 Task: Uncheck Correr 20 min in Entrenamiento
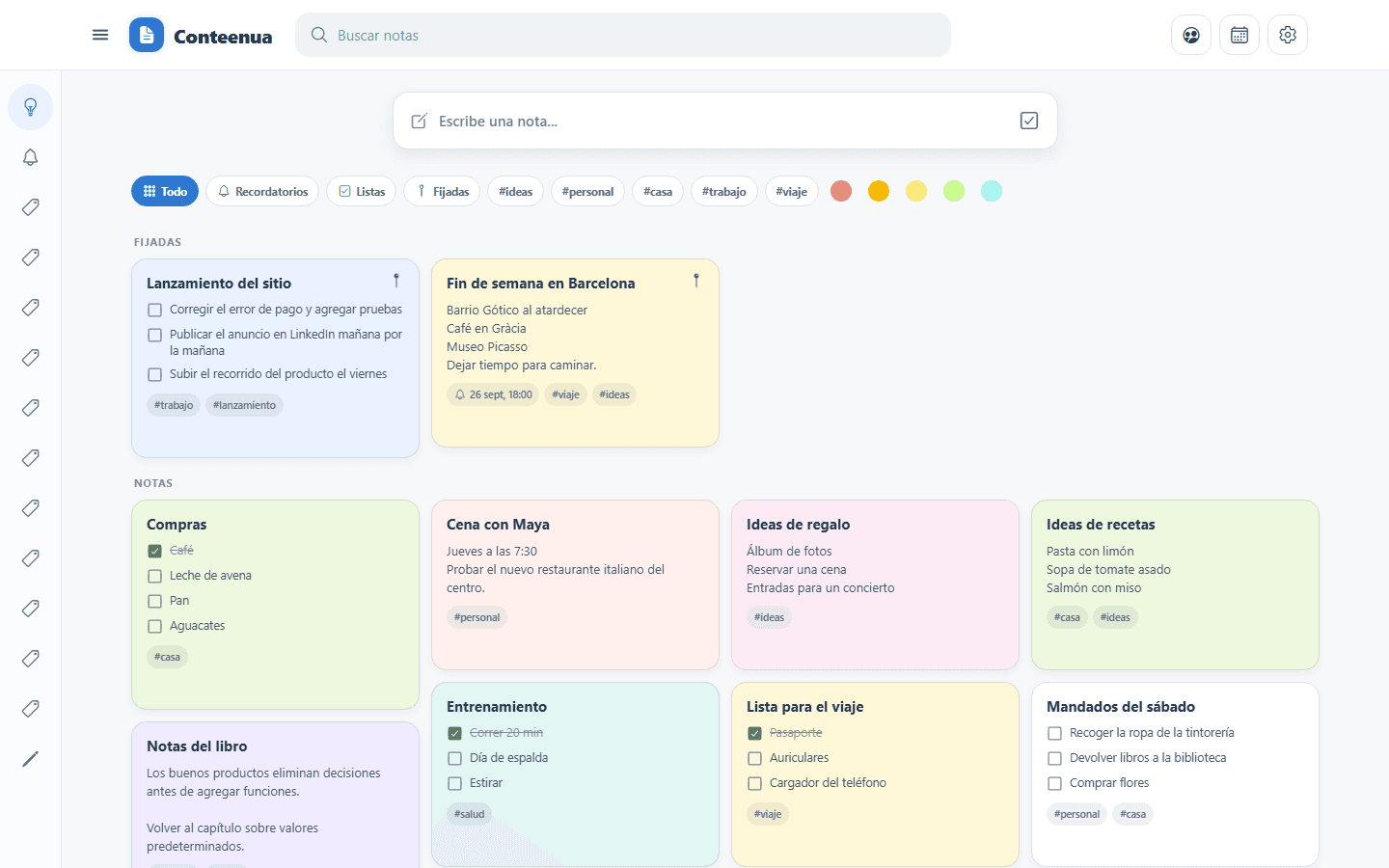[454, 733]
